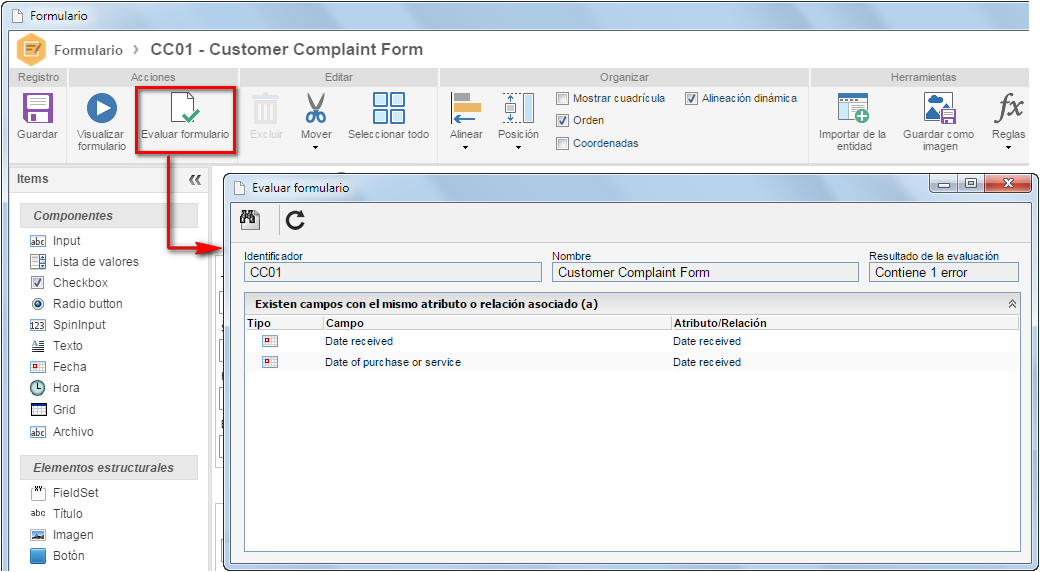Click date icon of Date of purchase row
Image resolution: width=1040 pixels, height=572 pixels.
270,362
